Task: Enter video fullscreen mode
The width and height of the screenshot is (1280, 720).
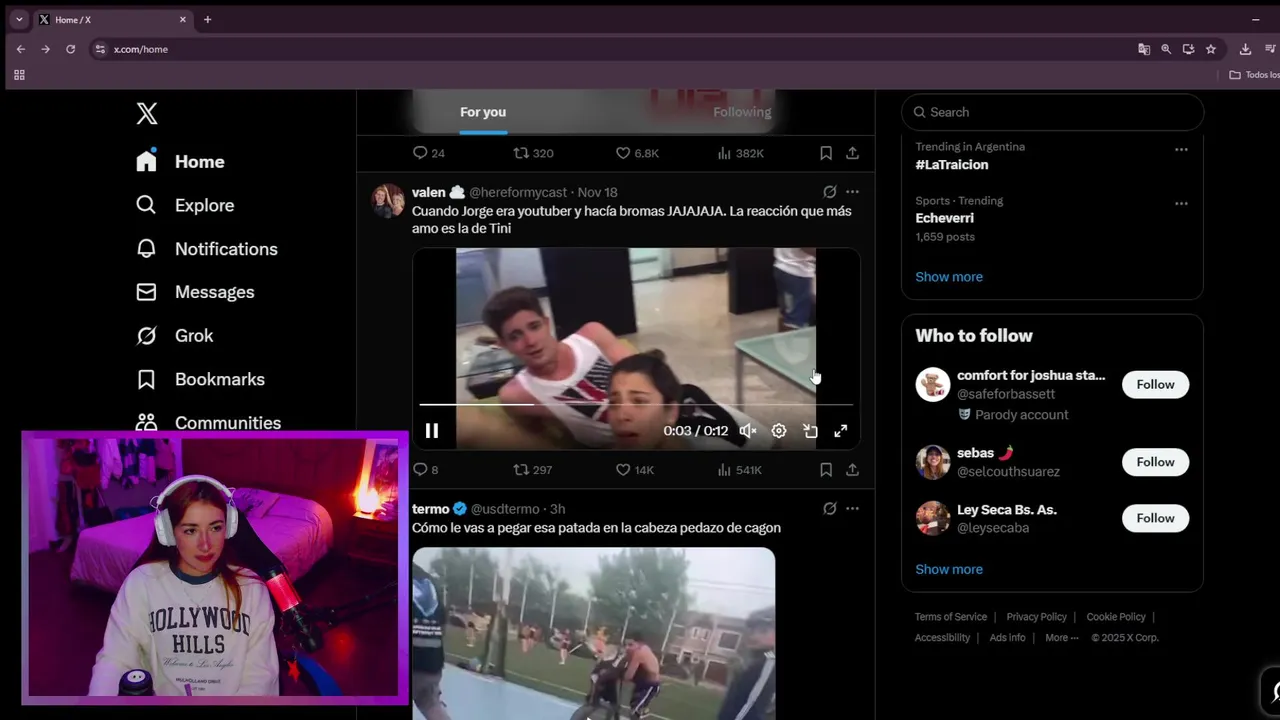Action: [x=841, y=431]
